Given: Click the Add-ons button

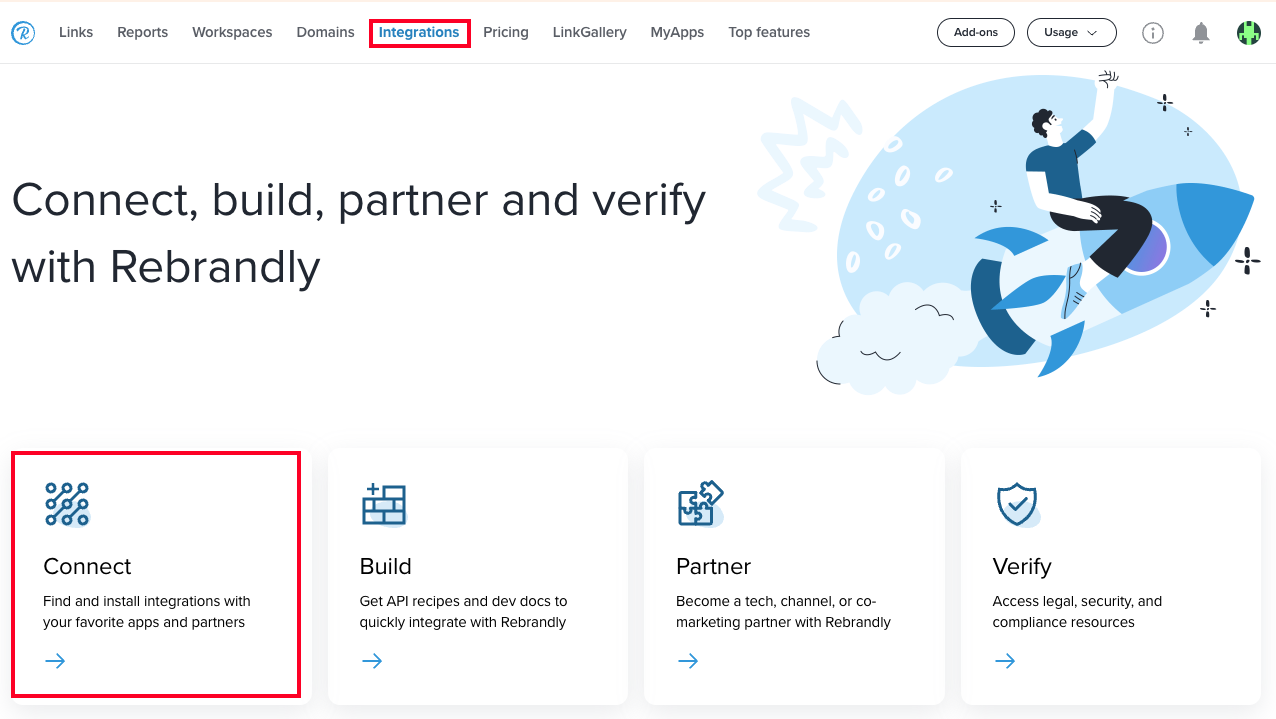Looking at the screenshot, I should tap(976, 33).
